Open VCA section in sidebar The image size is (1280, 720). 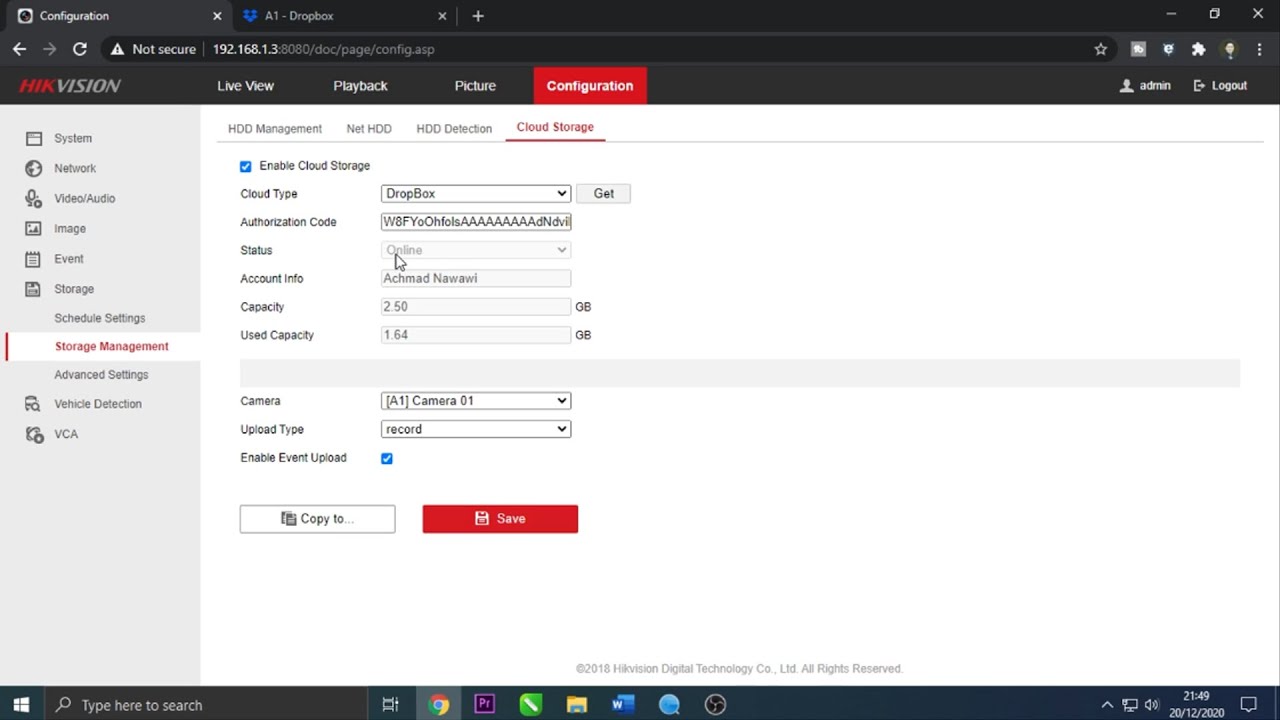point(66,434)
